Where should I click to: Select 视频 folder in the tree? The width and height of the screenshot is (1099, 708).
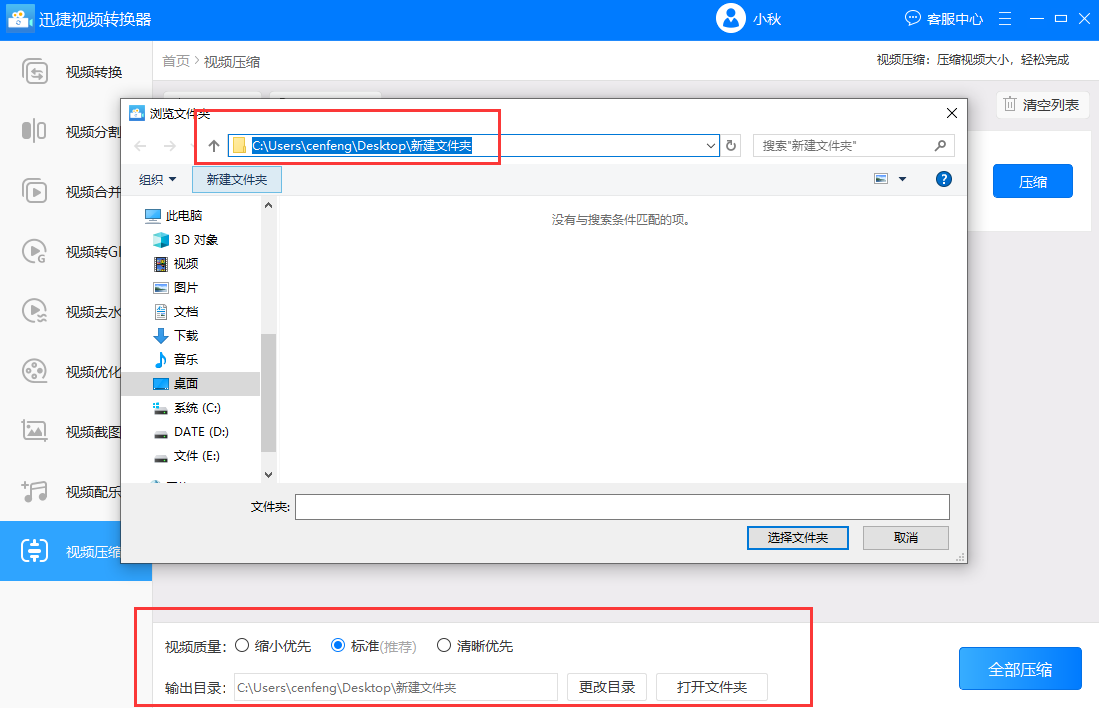click(x=175, y=264)
